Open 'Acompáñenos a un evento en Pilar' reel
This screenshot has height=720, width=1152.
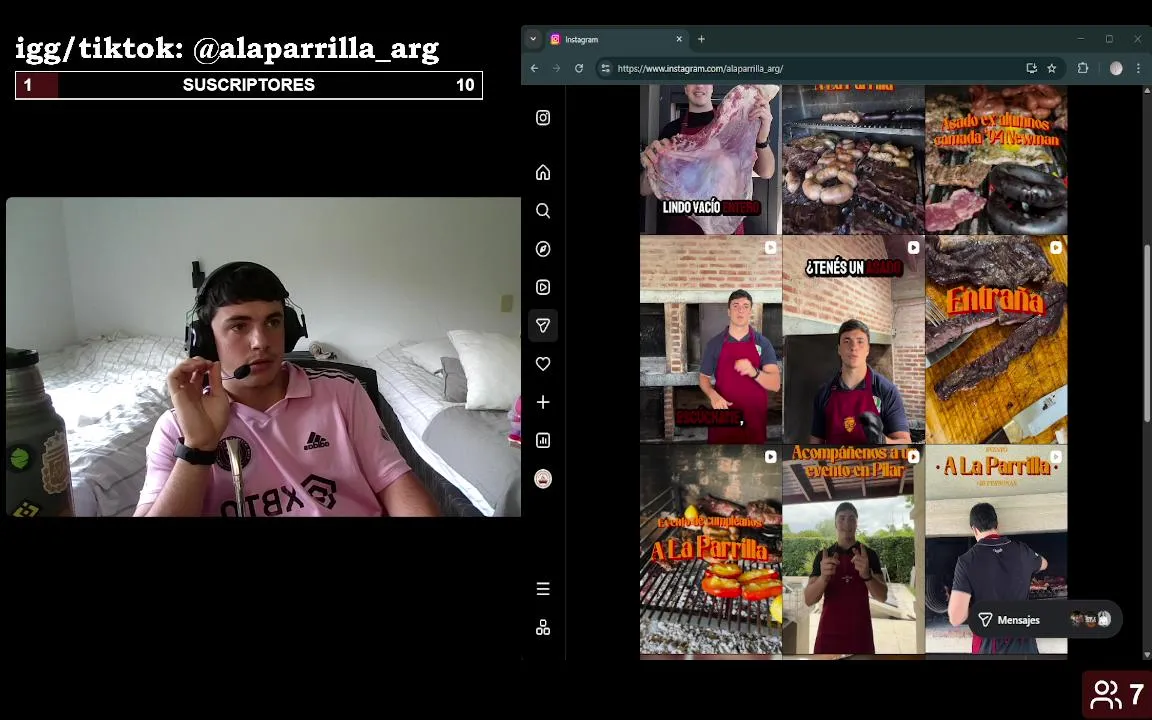(x=853, y=549)
